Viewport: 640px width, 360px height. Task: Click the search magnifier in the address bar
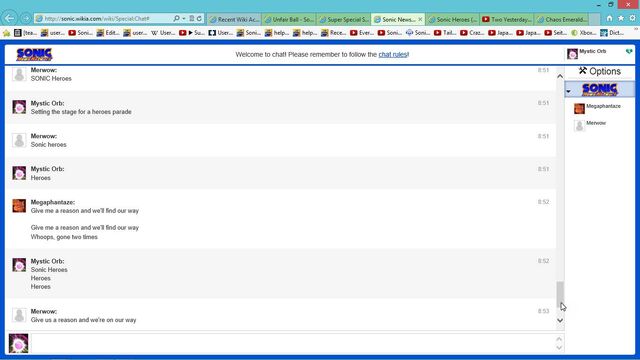pyautogui.click(x=176, y=18)
